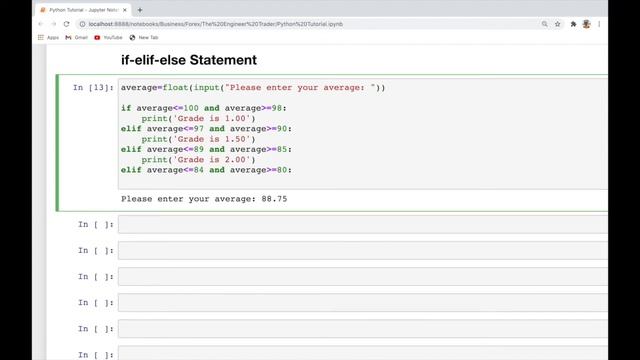Click the first empty code cell below output
Image resolution: width=640 pixels, height=360 pixels.
click(362, 224)
